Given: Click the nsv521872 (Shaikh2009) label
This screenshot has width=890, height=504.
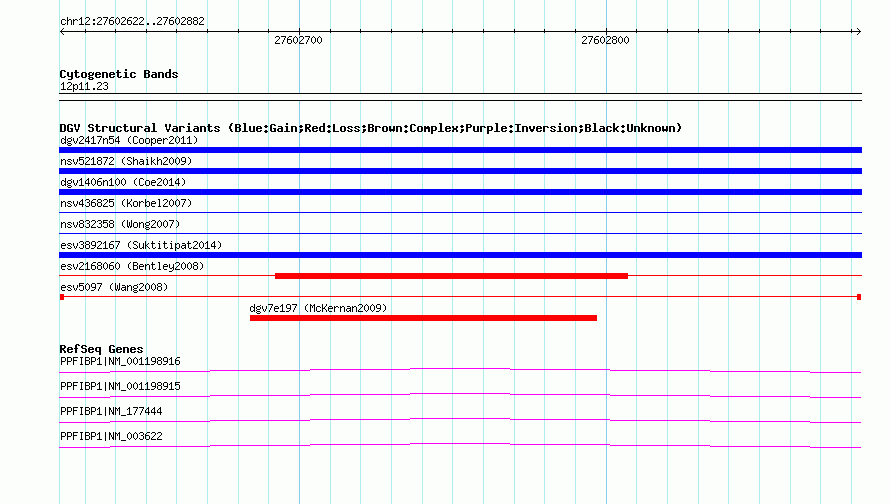Looking at the screenshot, I should (x=126, y=161).
